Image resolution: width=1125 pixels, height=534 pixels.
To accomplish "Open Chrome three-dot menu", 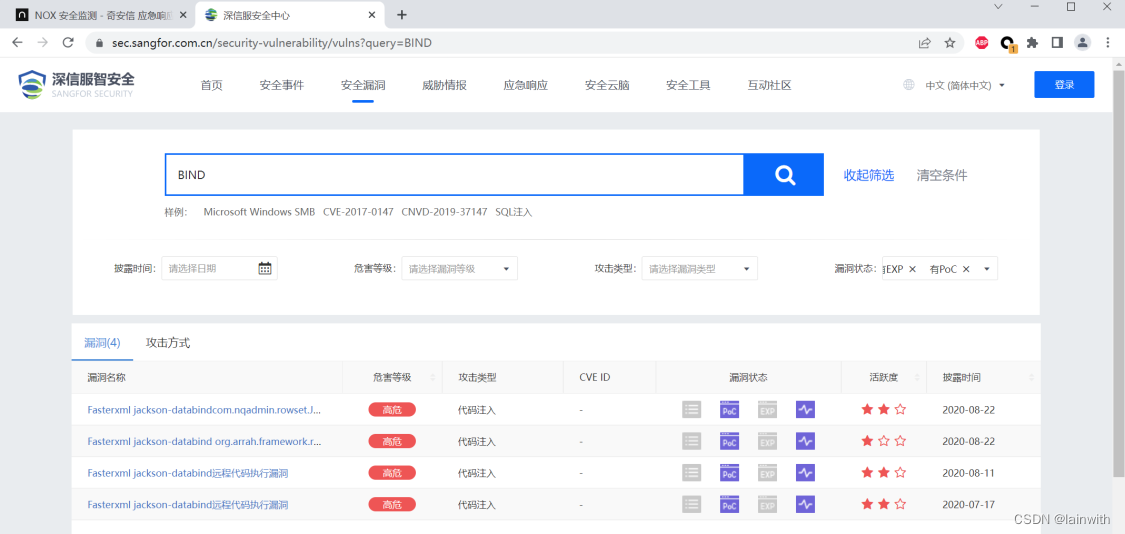I will 1108,43.
